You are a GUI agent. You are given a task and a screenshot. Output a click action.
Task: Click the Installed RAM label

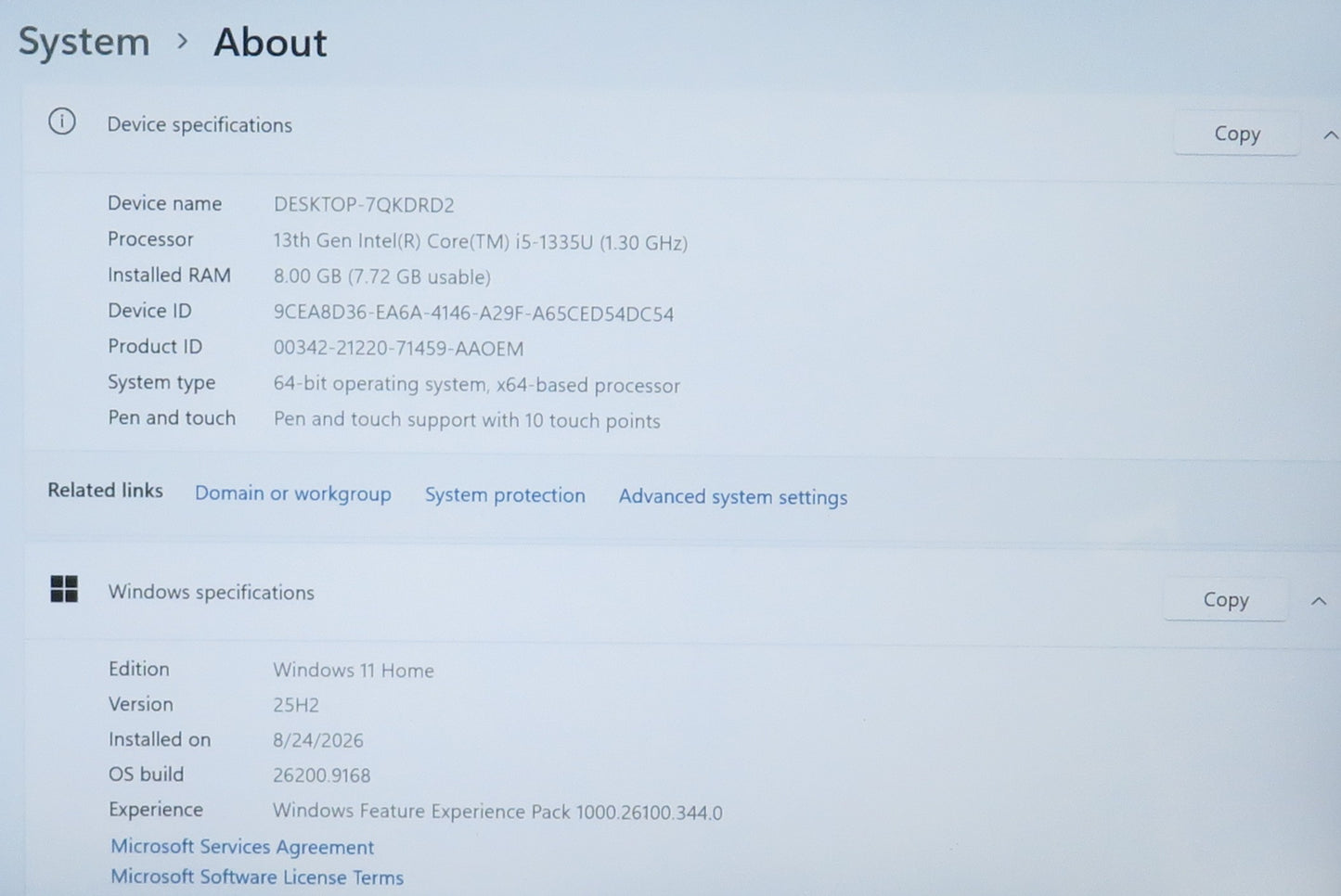click(169, 275)
